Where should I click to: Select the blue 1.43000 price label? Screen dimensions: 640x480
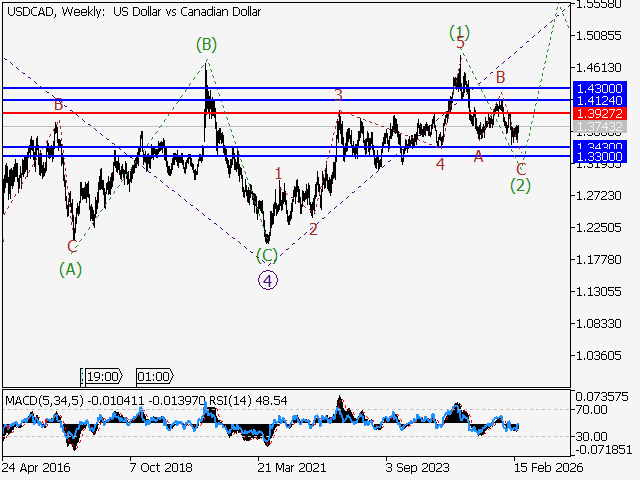(600, 88)
